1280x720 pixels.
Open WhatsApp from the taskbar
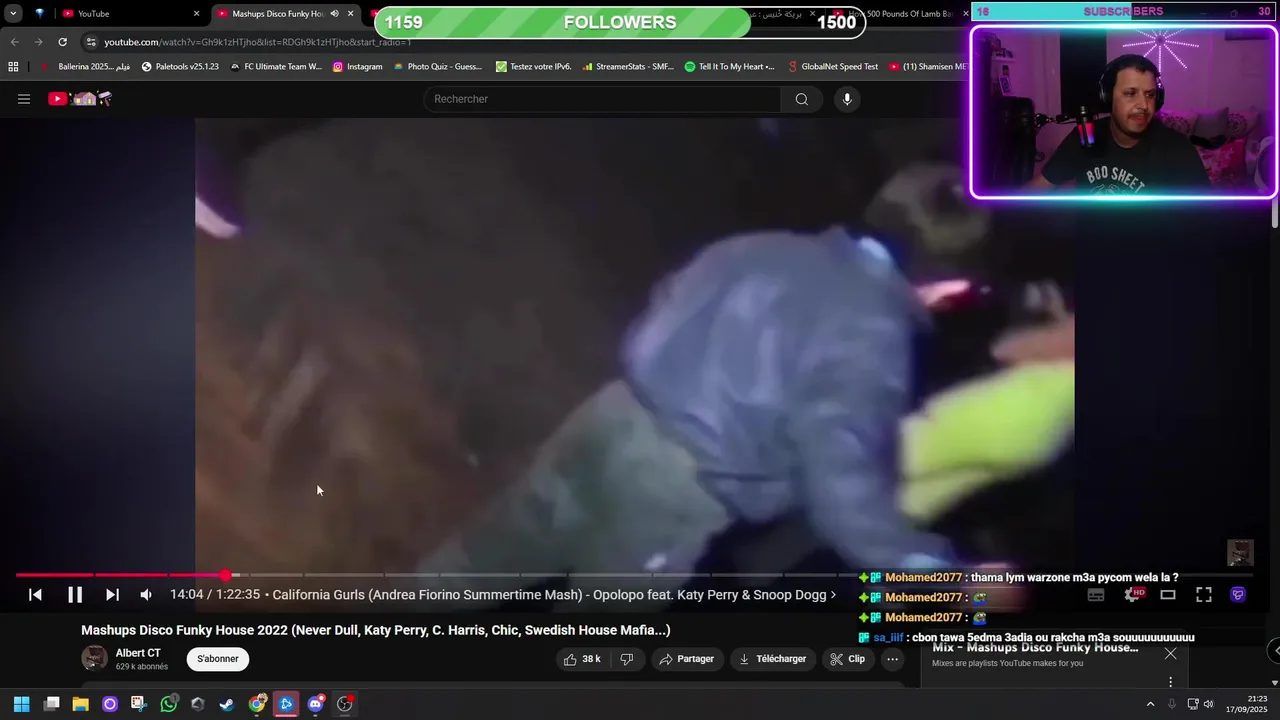[168, 704]
